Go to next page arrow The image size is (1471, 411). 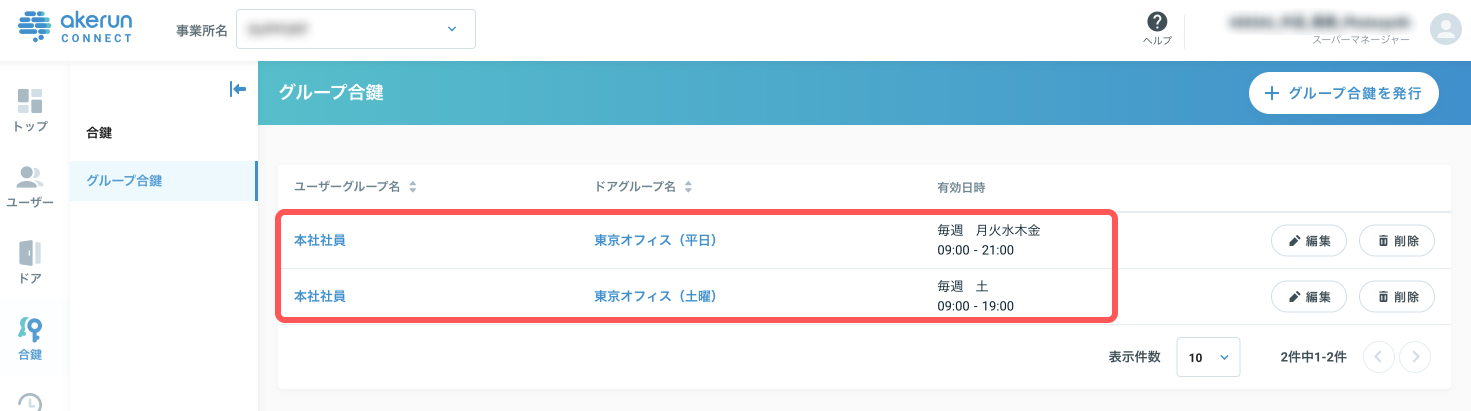point(1414,357)
